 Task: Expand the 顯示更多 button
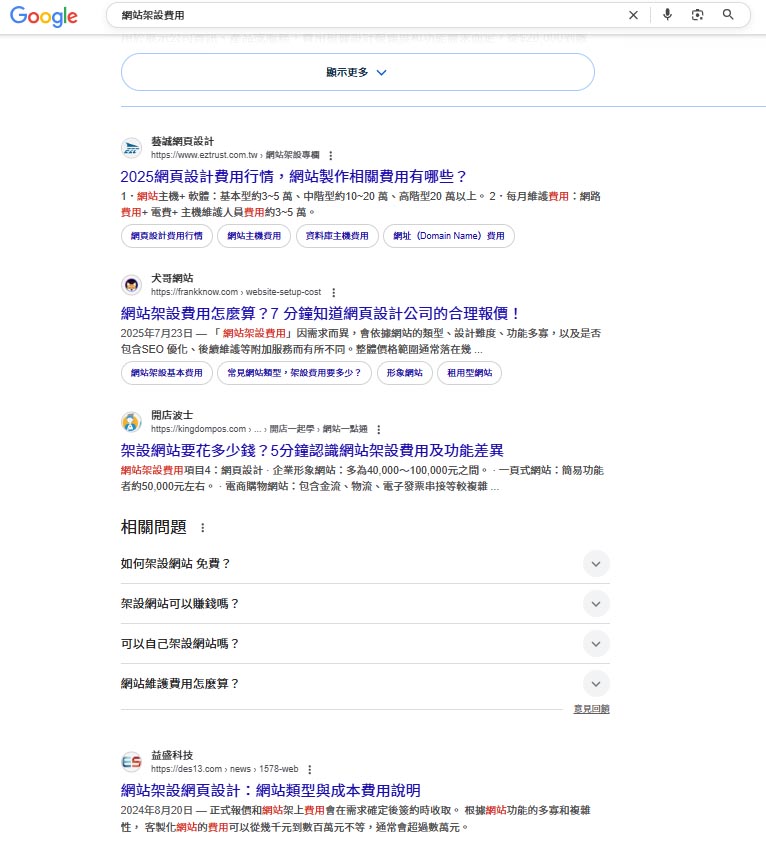358,72
